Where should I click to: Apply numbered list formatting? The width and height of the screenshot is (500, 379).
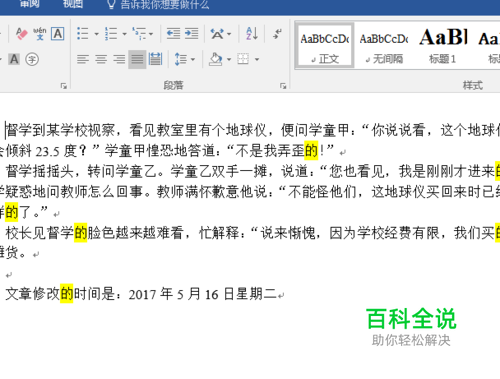[x=111, y=34]
